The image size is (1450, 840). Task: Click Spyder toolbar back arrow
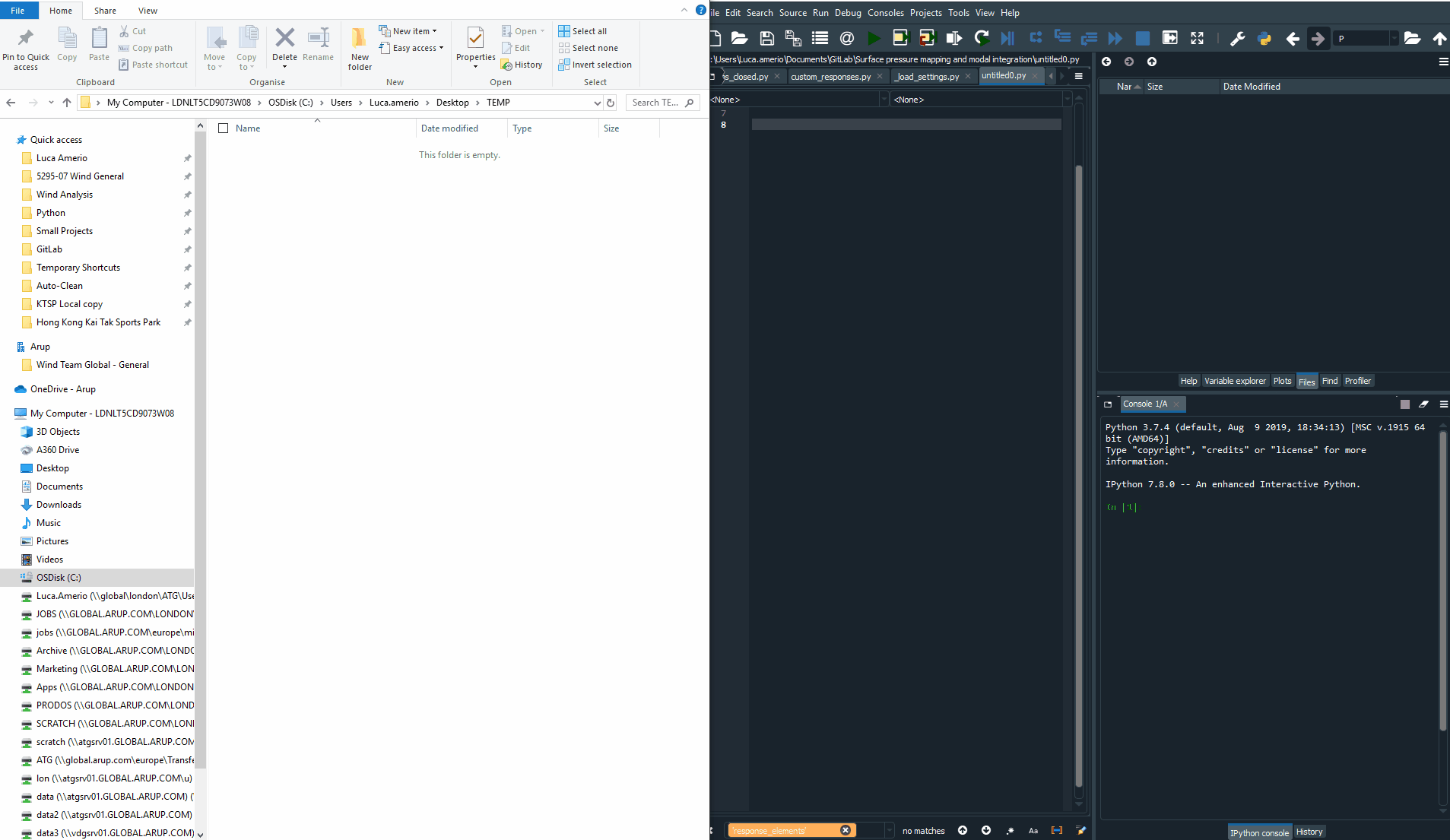point(1292,38)
